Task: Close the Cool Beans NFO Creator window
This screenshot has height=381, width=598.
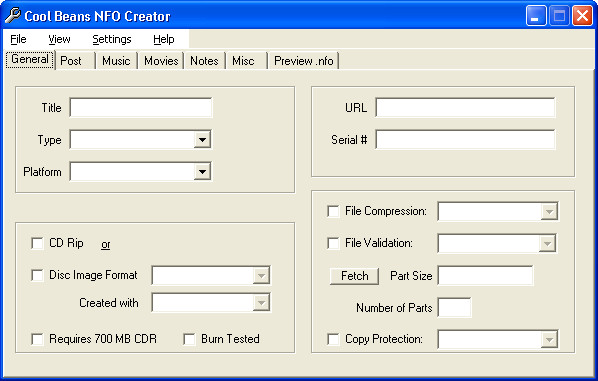Action: pyautogui.click(x=582, y=16)
